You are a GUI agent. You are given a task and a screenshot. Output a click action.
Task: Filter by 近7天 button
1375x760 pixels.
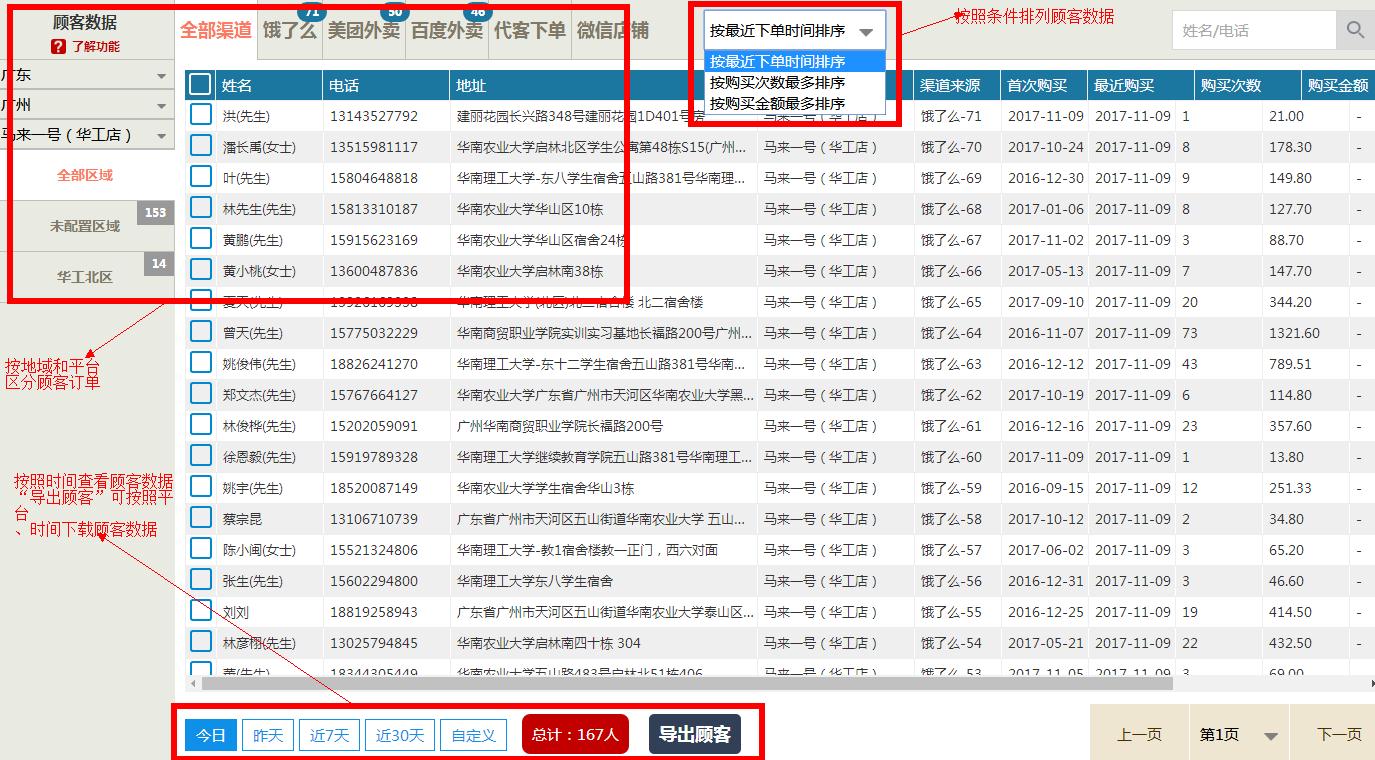[x=330, y=735]
